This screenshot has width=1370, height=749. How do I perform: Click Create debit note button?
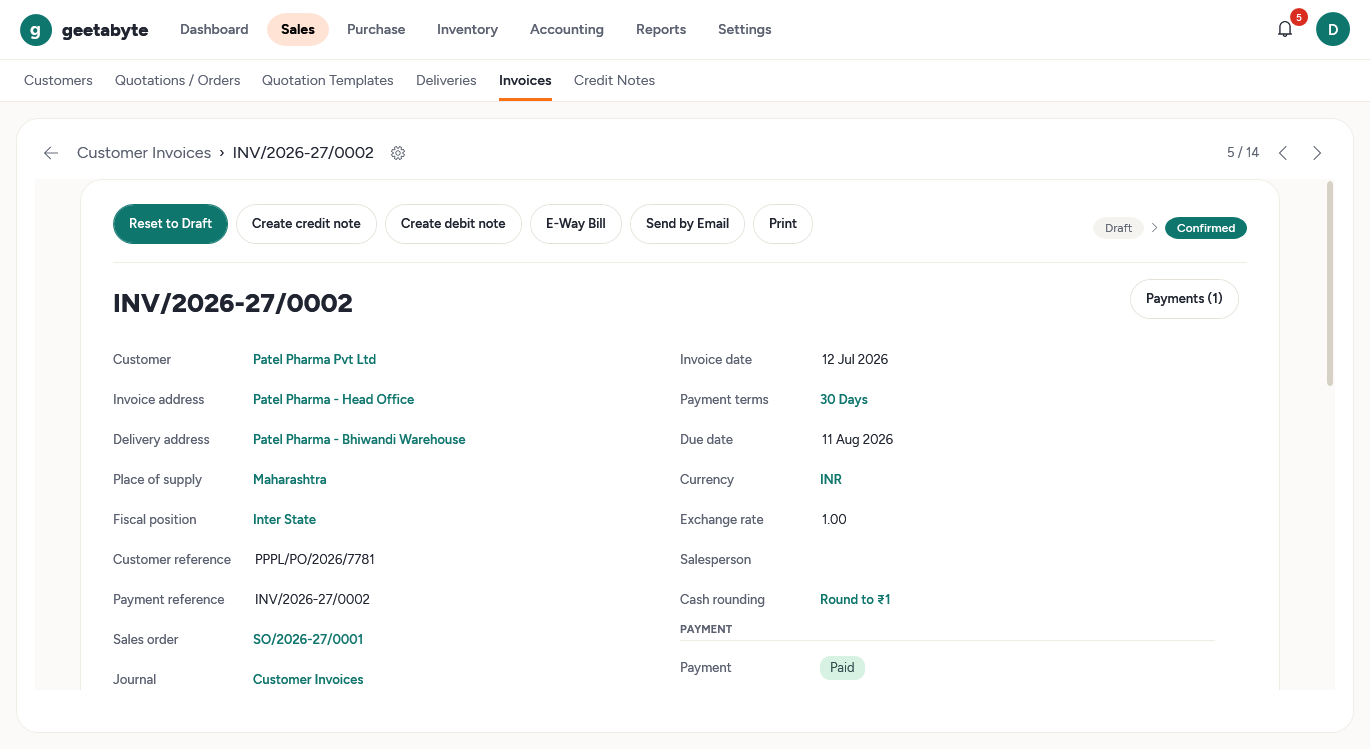click(x=453, y=224)
